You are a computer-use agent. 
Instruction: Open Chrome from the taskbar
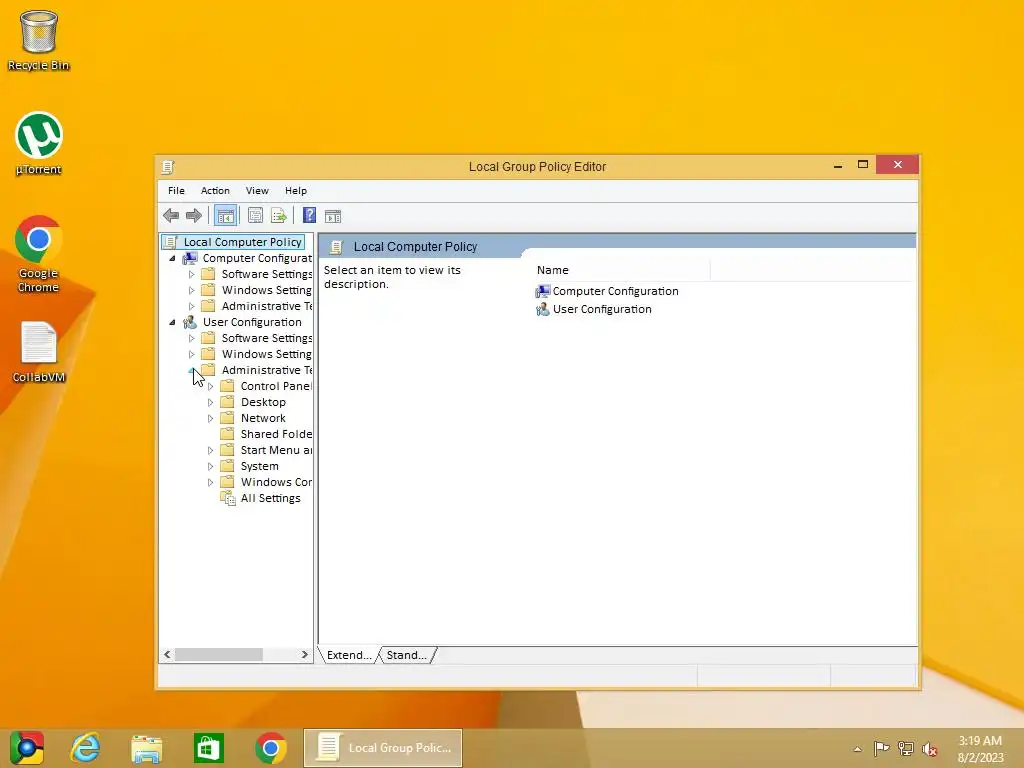click(270, 748)
